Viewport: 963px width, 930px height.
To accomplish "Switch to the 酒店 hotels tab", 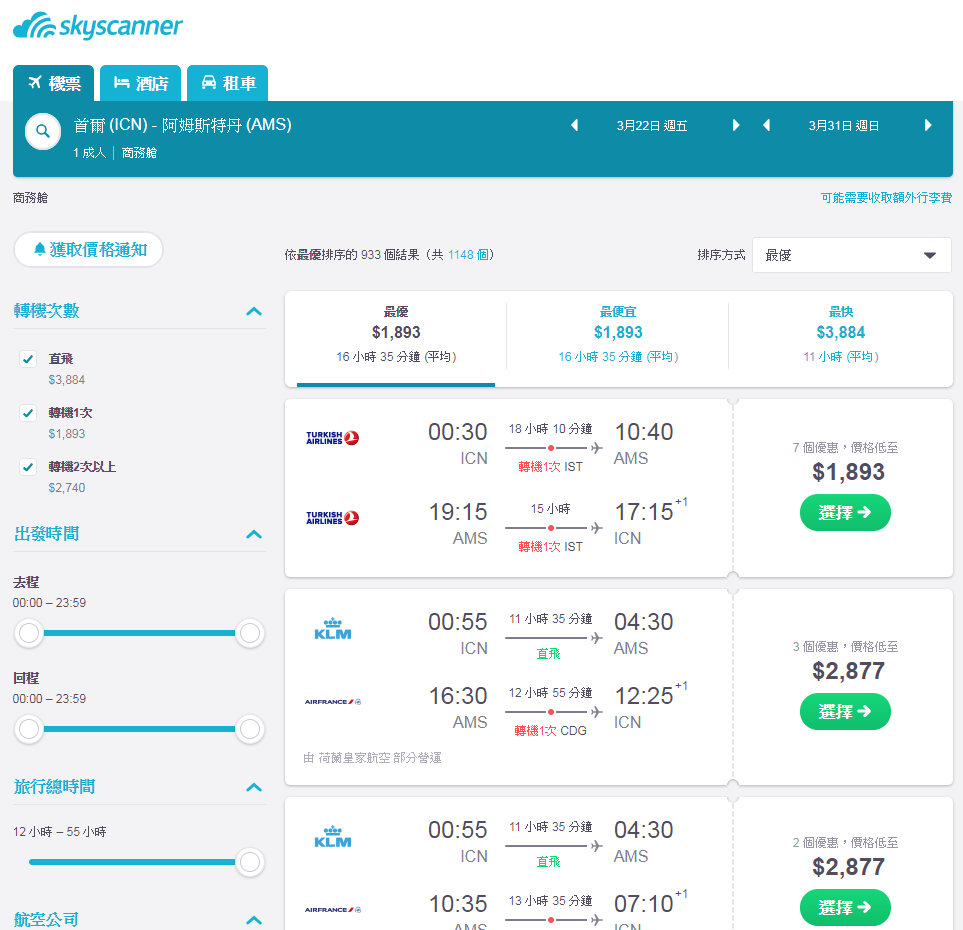I will point(141,83).
